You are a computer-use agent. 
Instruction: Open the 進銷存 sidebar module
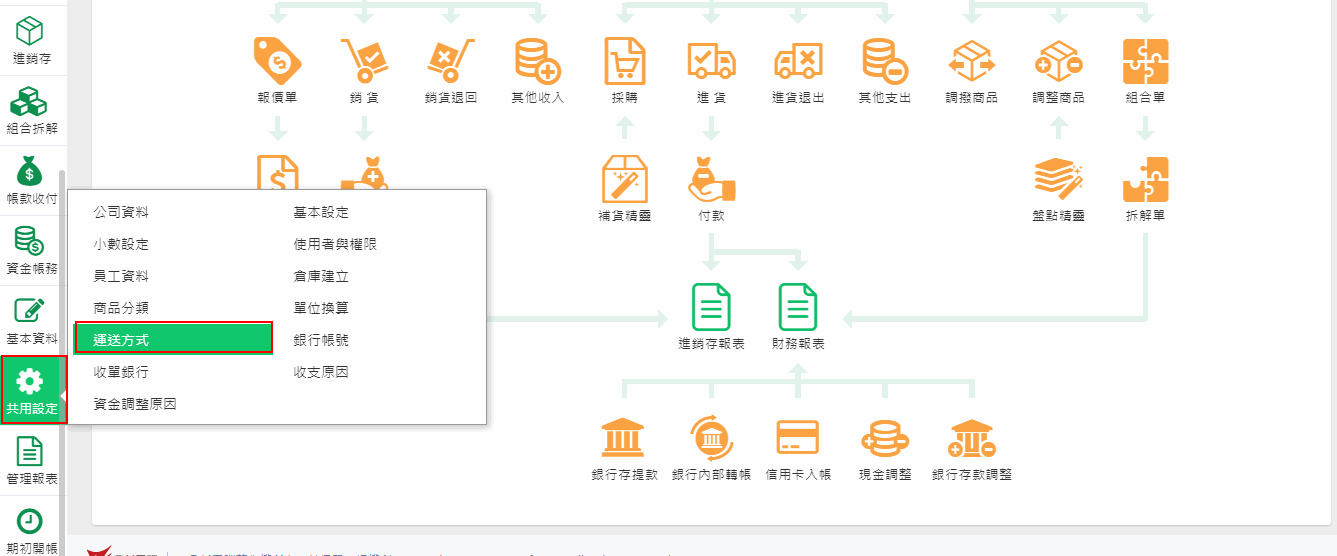(x=30, y=41)
